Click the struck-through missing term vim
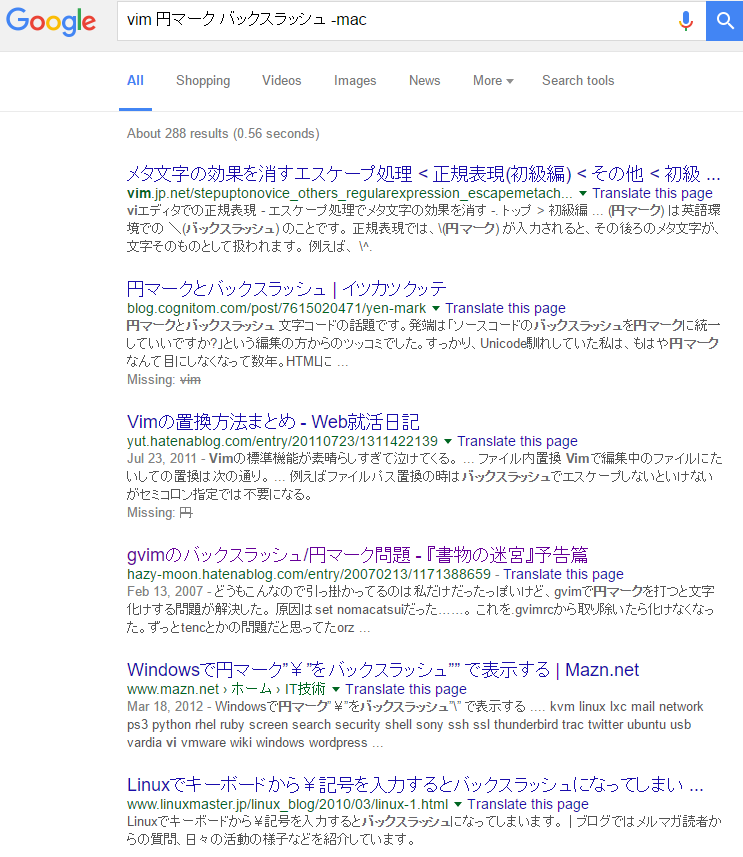The width and height of the screenshot is (743, 857). coord(190,379)
